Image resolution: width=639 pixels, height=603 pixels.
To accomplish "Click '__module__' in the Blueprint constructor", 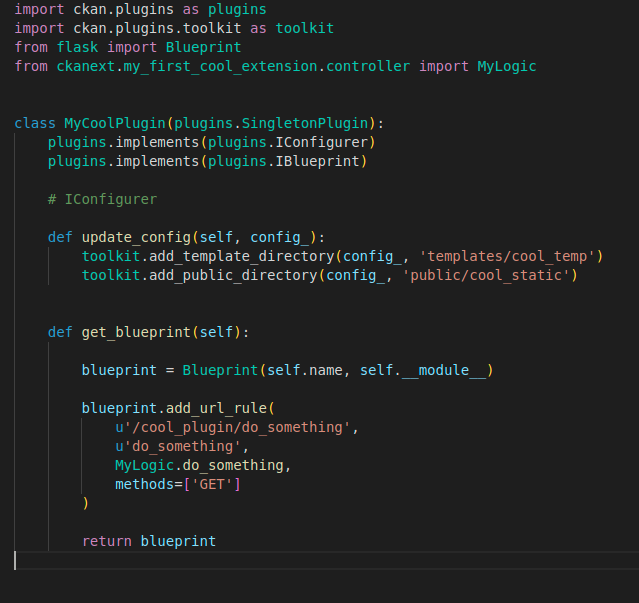I will (444, 370).
